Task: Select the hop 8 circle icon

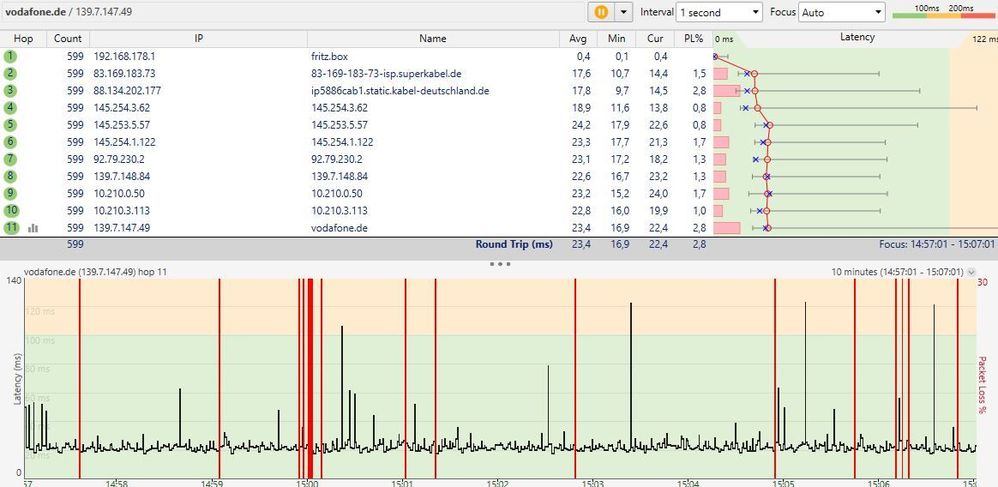Action: coord(11,176)
